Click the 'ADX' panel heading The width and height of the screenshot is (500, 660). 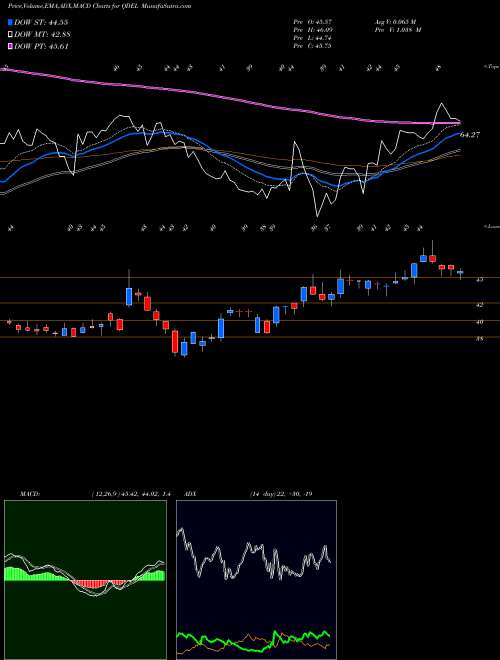[x=190, y=494]
